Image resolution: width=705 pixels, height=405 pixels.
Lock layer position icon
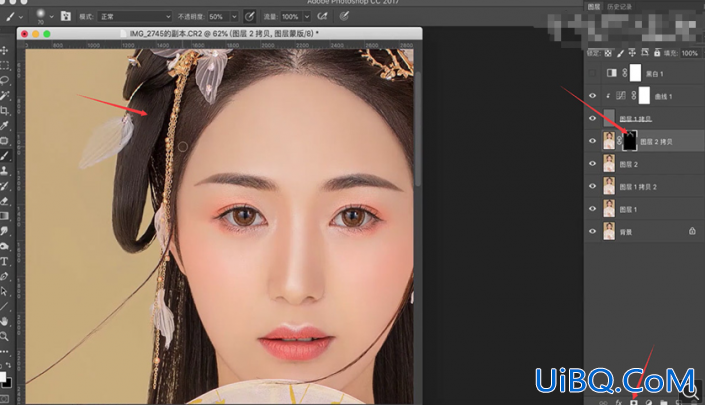click(632, 53)
